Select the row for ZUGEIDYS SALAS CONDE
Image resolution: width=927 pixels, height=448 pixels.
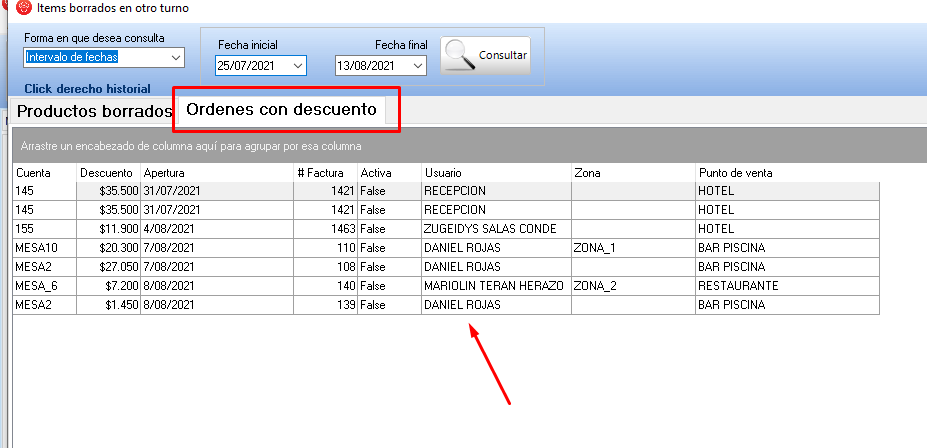pyautogui.click(x=490, y=229)
